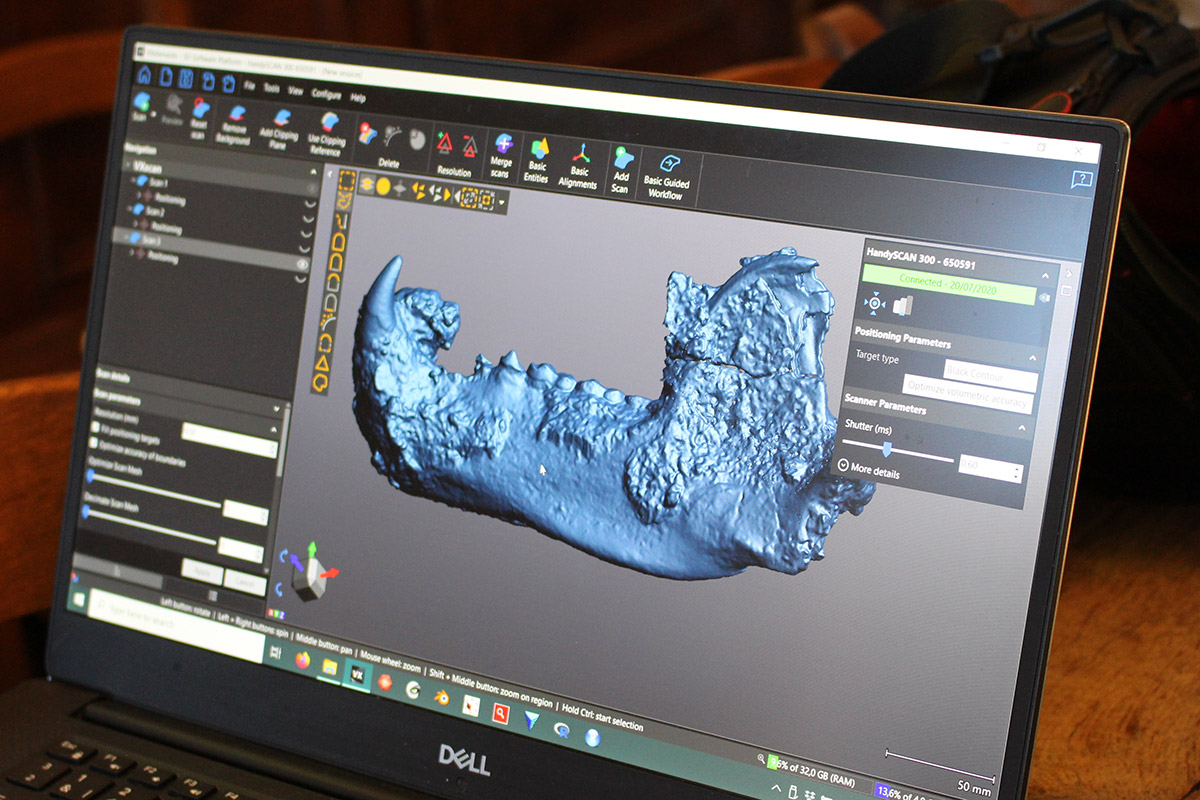This screenshot has width=1200, height=800.
Task: Click the Home icon in the top toolbar
Action: [x=144, y=75]
